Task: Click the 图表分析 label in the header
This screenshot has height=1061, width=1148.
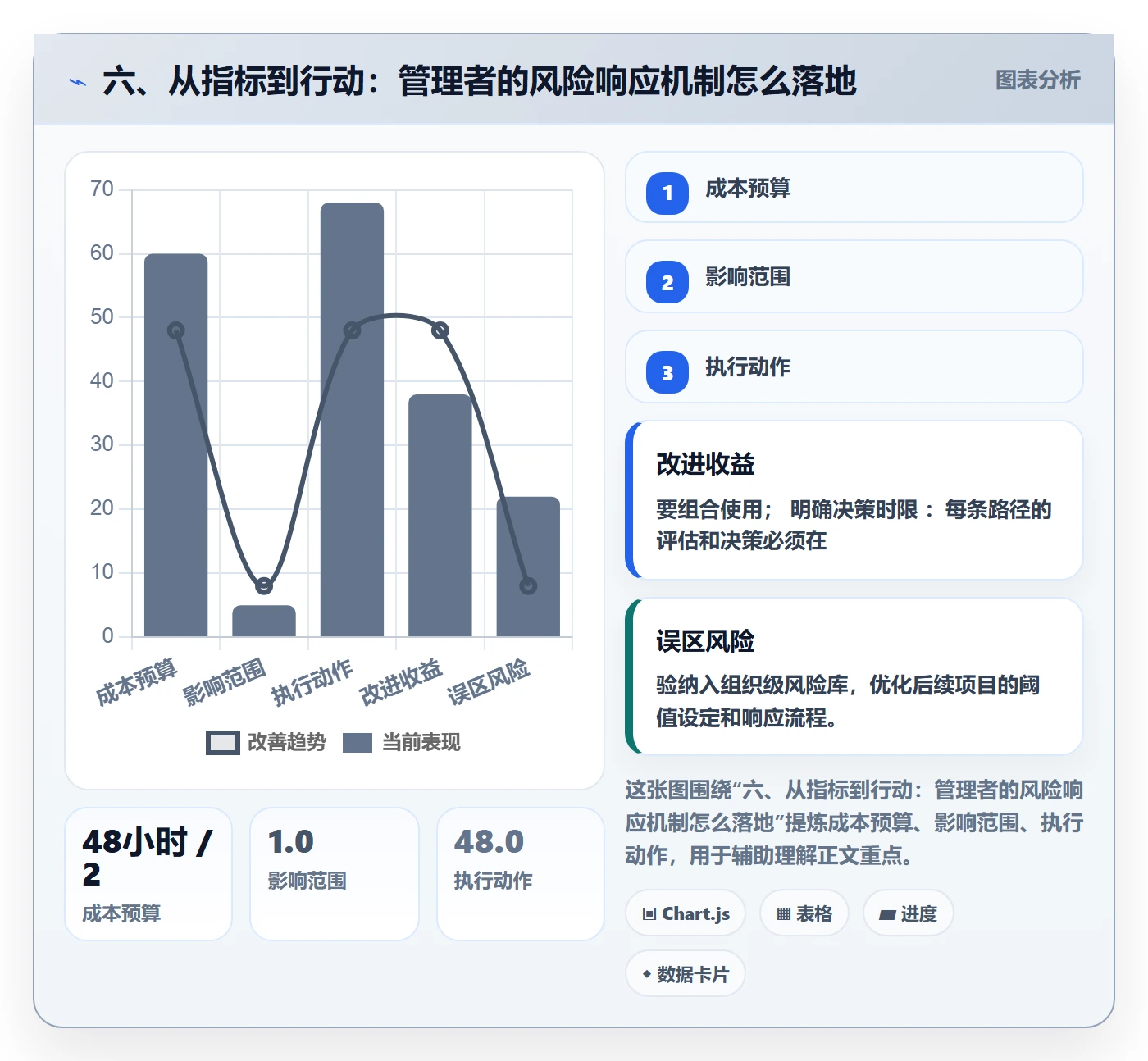Action: (x=1037, y=80)
